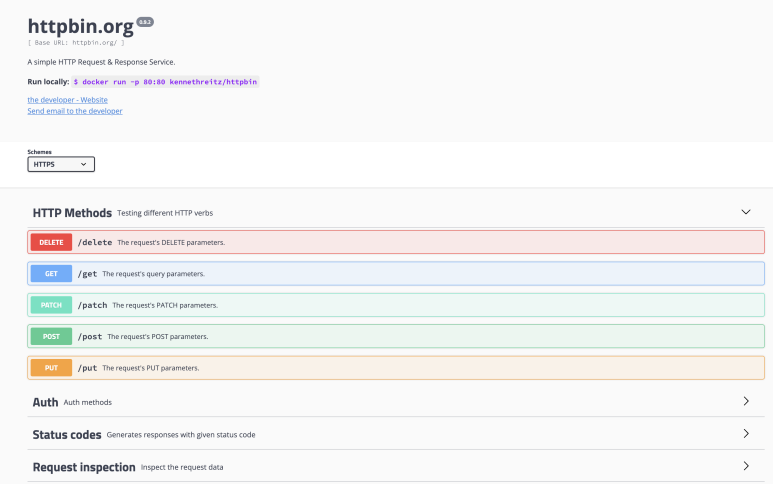Expand the Auth section chevron
Viewport: 773px width, 484px height.
[746, 401]
